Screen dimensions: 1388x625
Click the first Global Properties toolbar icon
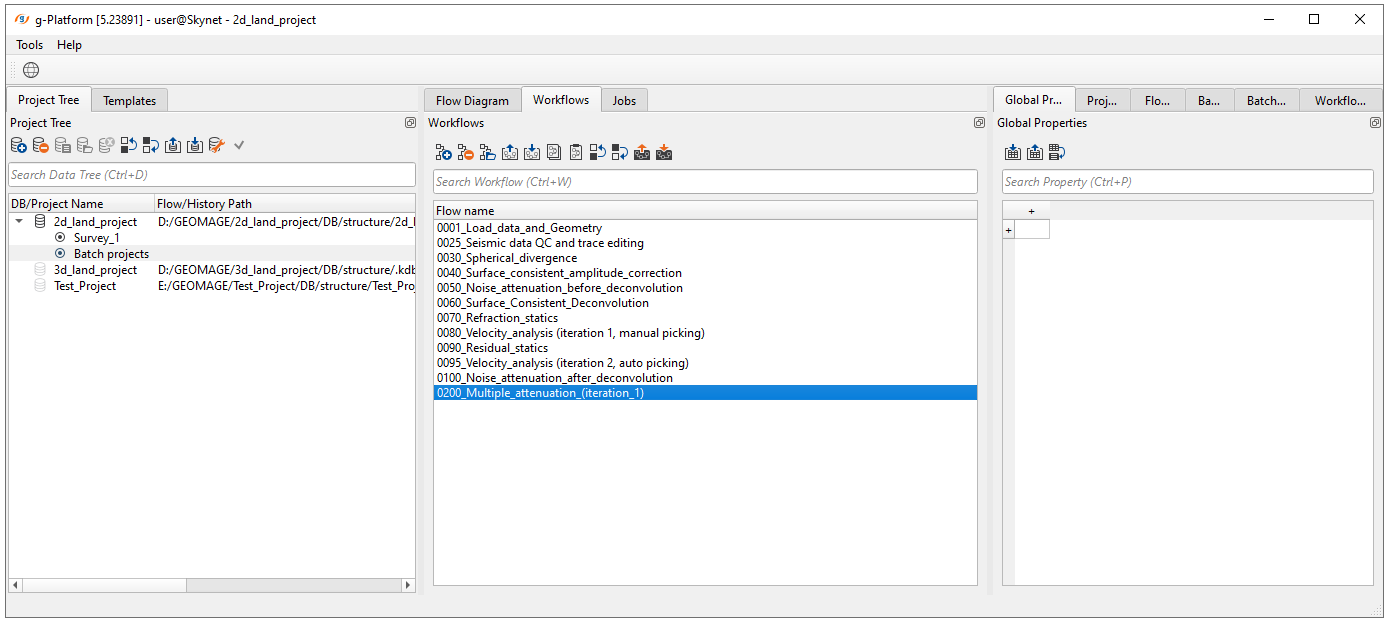click(x=1012, y=153)
